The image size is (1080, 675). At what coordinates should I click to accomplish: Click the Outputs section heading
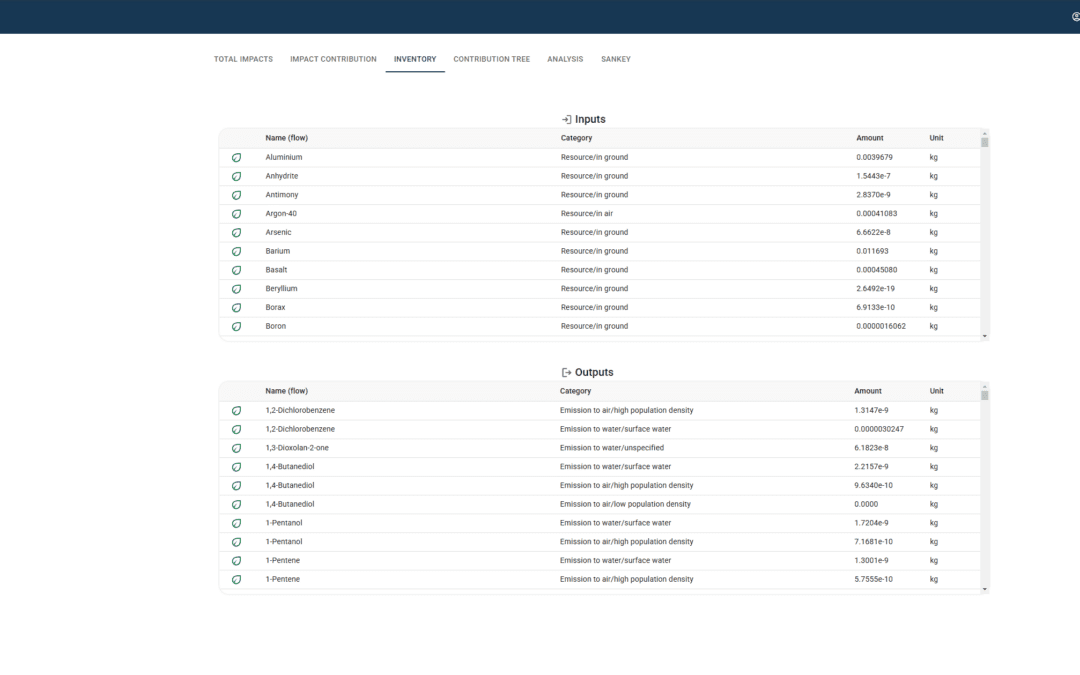594,373
